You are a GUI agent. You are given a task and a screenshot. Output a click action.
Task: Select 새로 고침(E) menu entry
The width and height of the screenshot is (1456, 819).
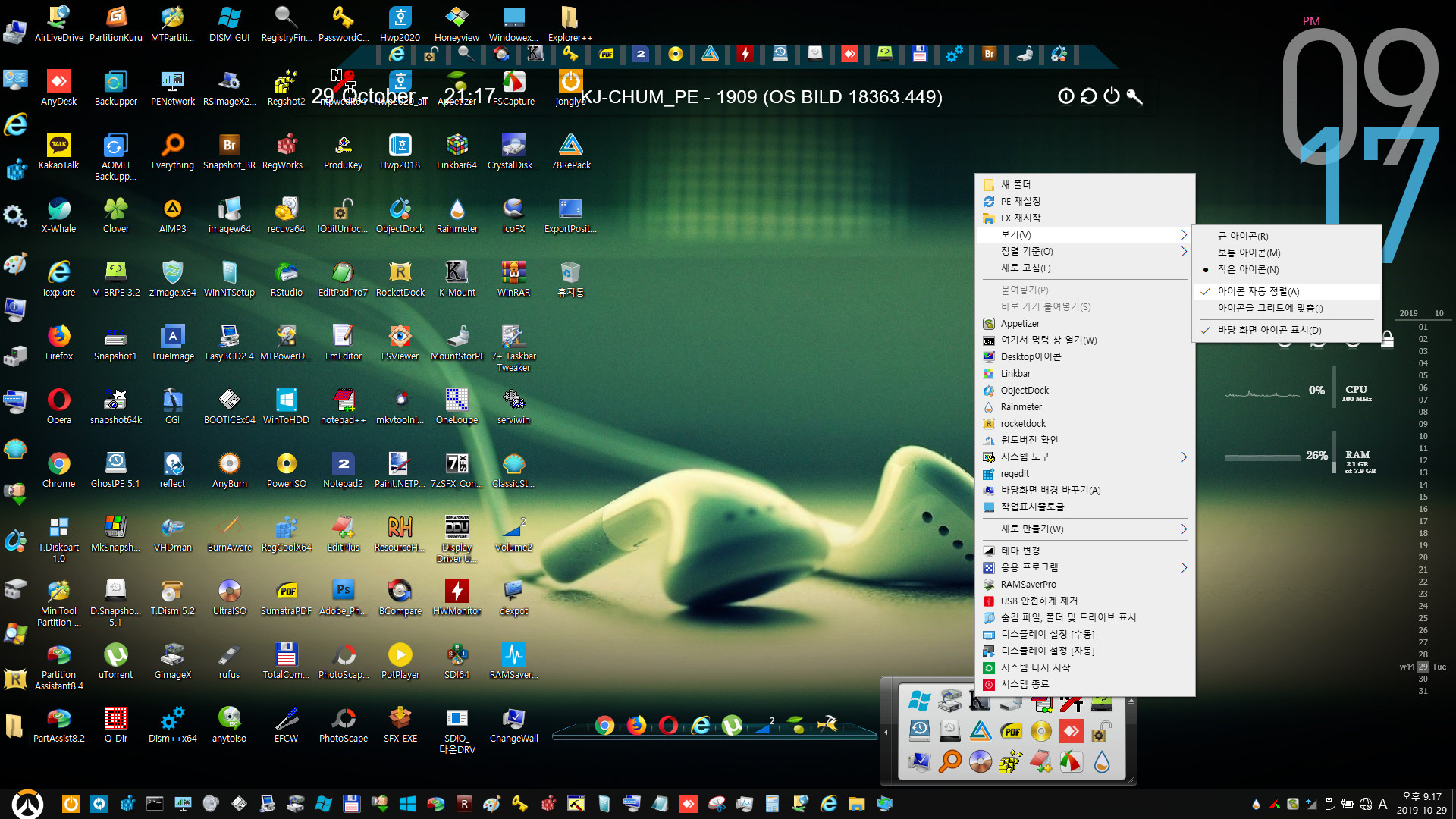1085,268
